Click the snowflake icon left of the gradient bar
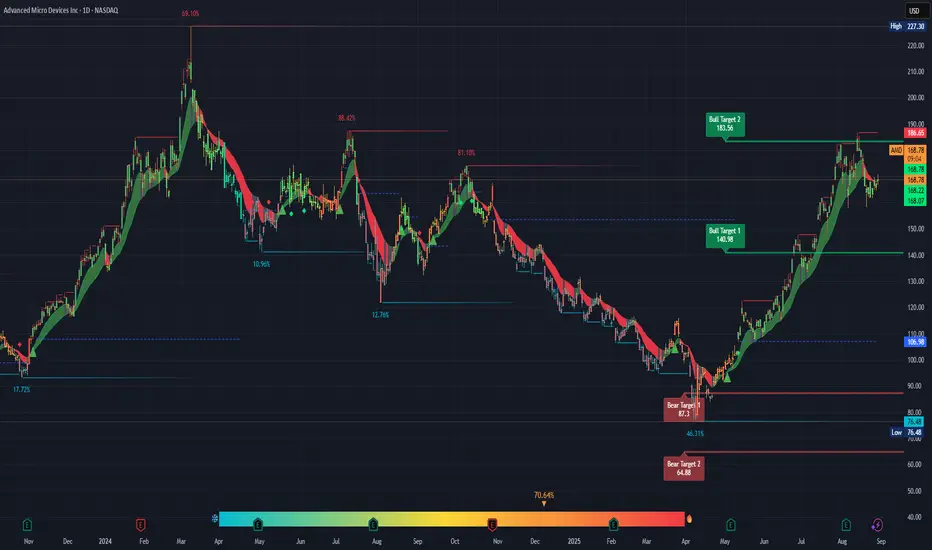932x550 pixels. coord(215,519)
